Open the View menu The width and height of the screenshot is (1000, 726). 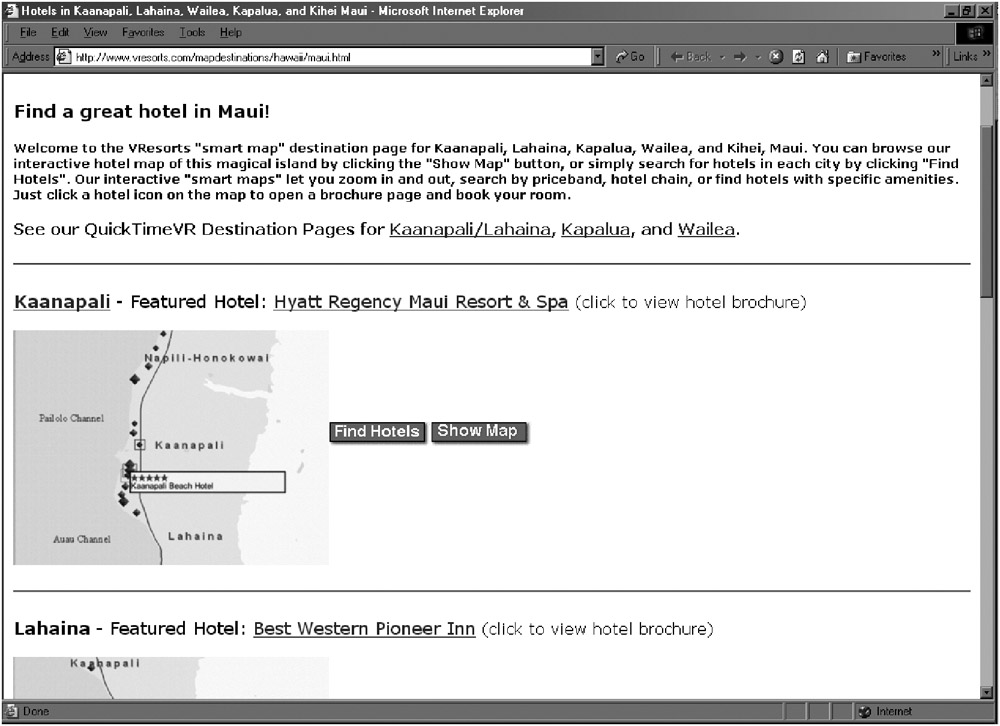click(95, 33)
